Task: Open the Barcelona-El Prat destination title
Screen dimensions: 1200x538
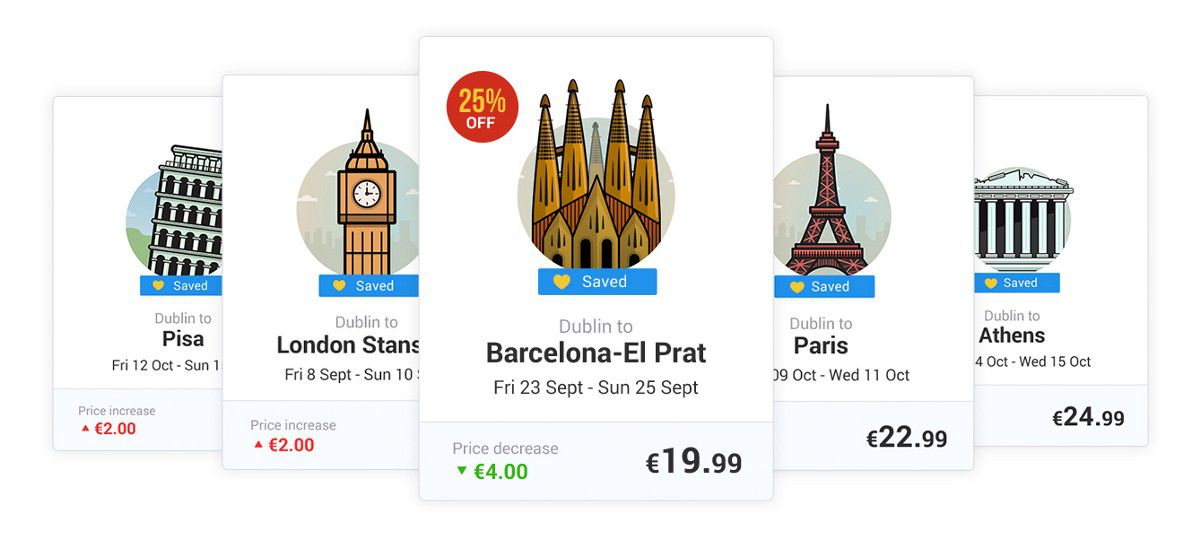Action: (596, 353)
